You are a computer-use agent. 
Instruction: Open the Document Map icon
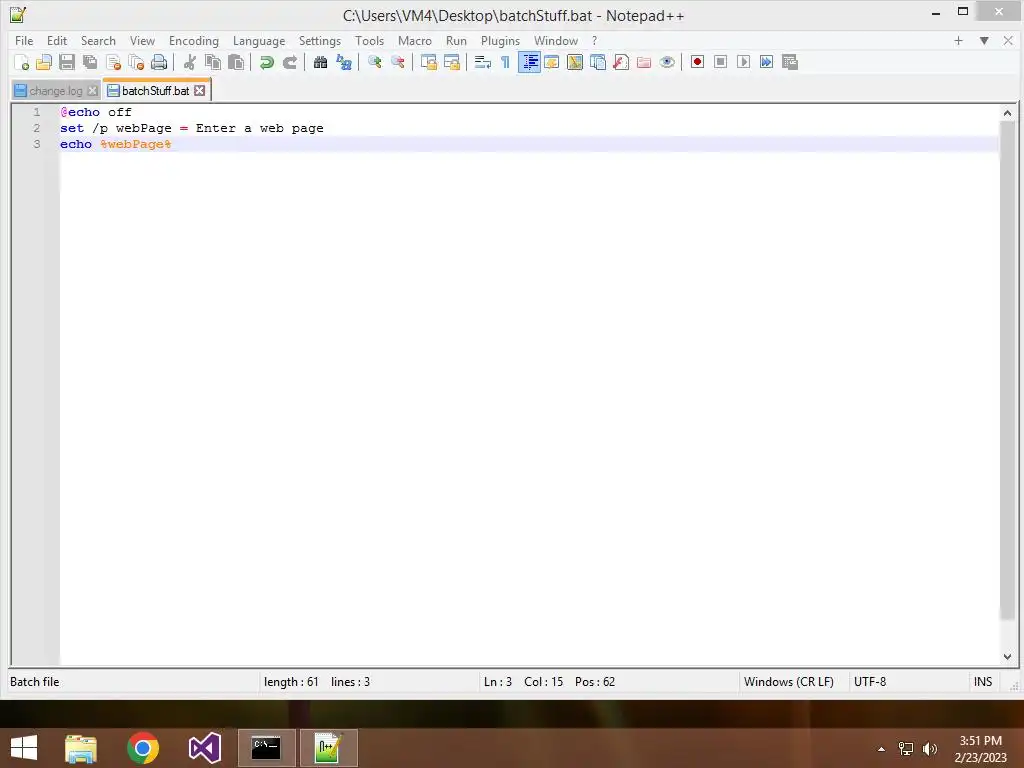(575, 62)
